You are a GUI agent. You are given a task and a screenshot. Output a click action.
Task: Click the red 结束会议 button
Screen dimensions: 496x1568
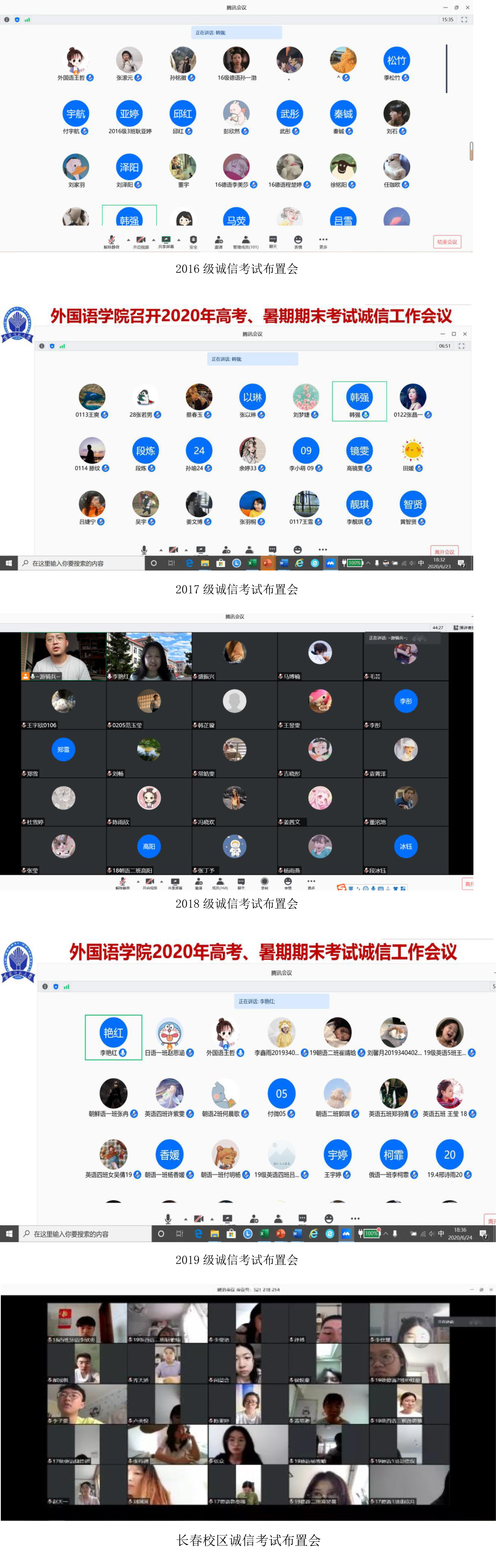pyautogui.click(x=447, y=242)
